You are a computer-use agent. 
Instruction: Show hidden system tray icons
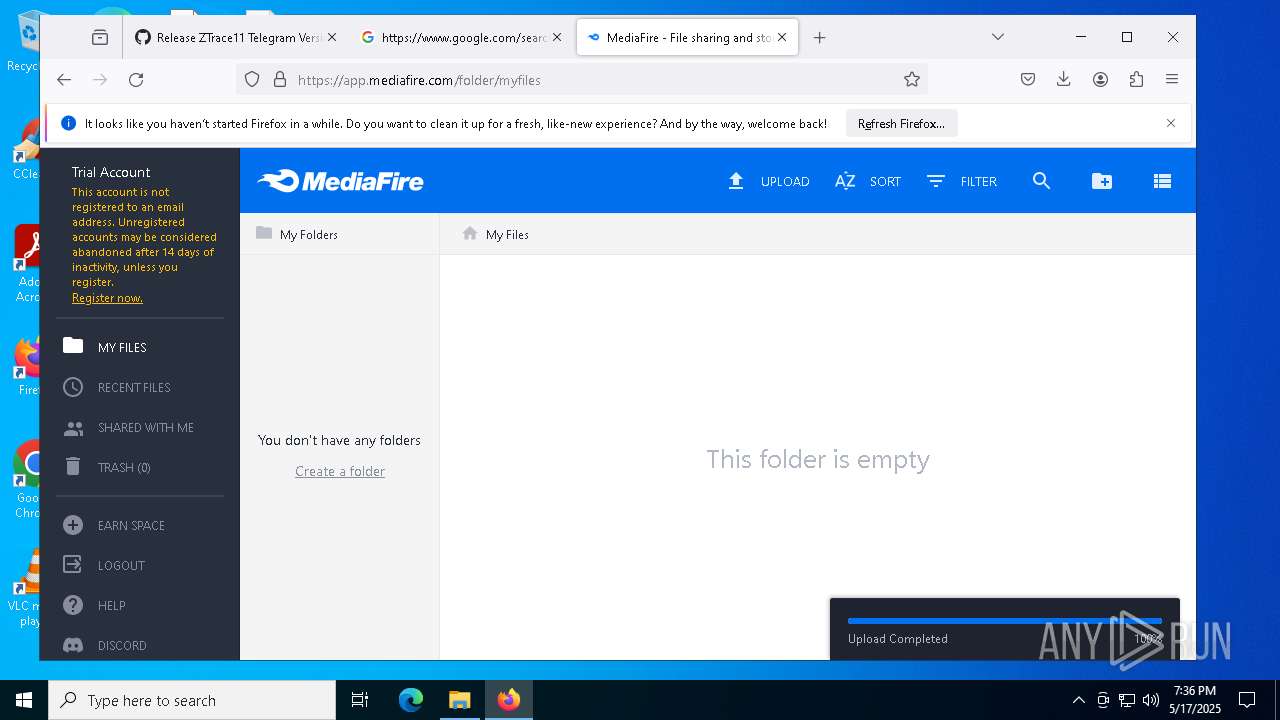point(1078,700)
